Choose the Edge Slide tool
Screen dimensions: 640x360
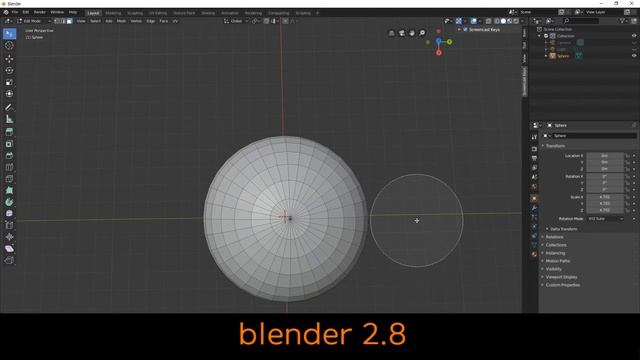[x=9, y=225]
